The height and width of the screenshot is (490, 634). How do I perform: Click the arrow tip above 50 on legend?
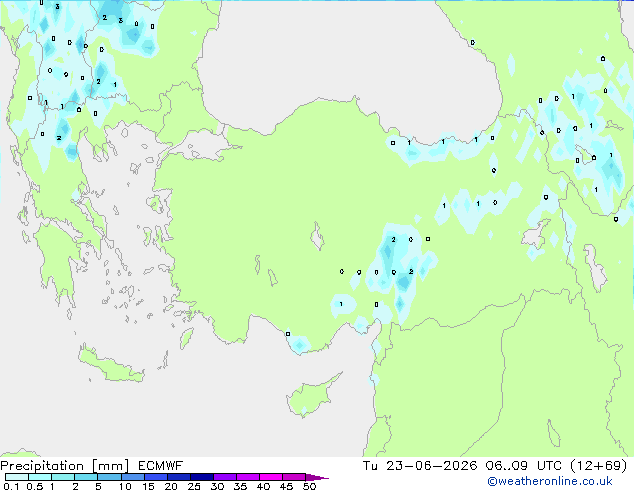pyautogui.click(x=317, y=477)
